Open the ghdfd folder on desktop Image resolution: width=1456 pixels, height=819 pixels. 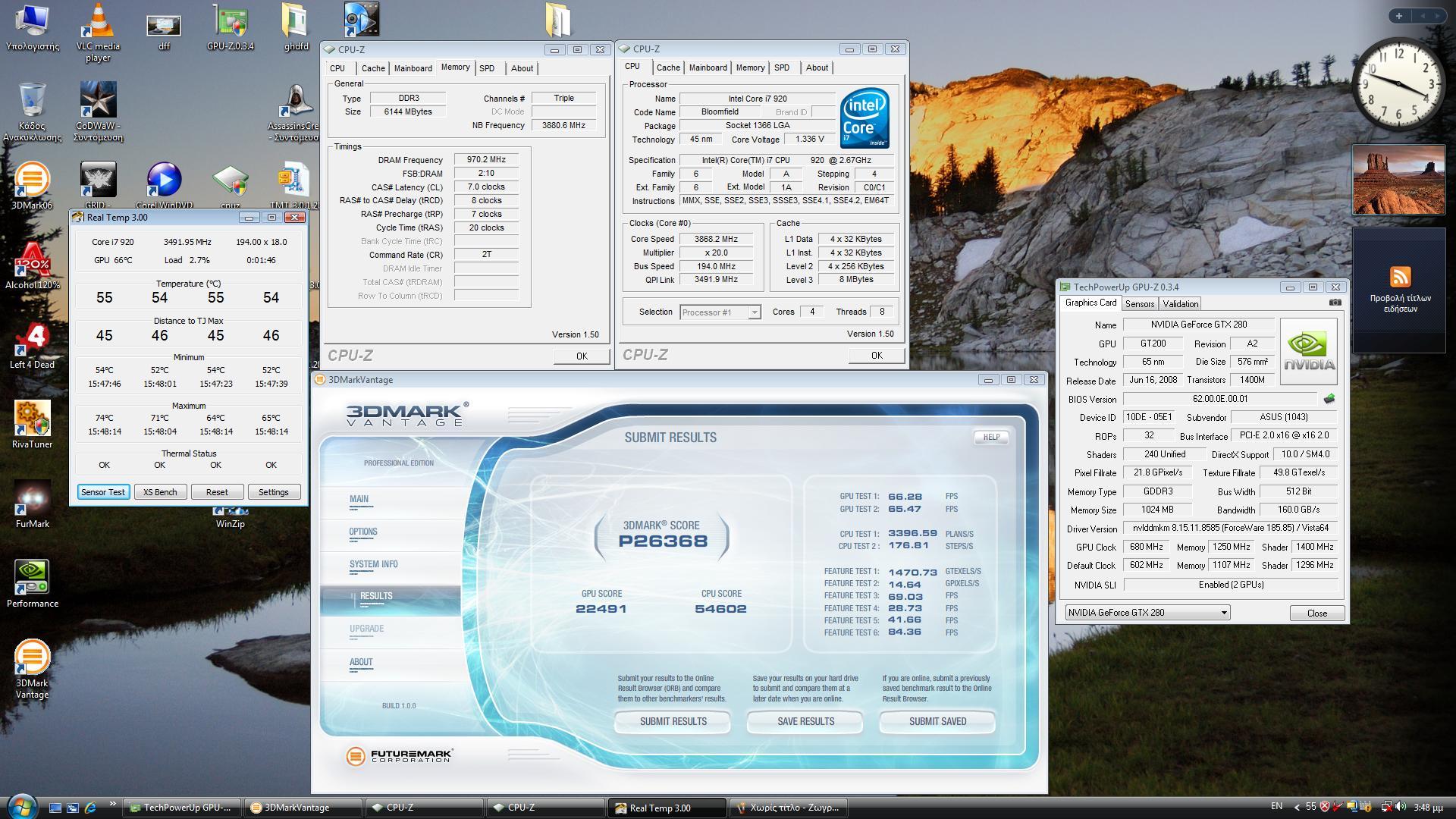(296, 27)
